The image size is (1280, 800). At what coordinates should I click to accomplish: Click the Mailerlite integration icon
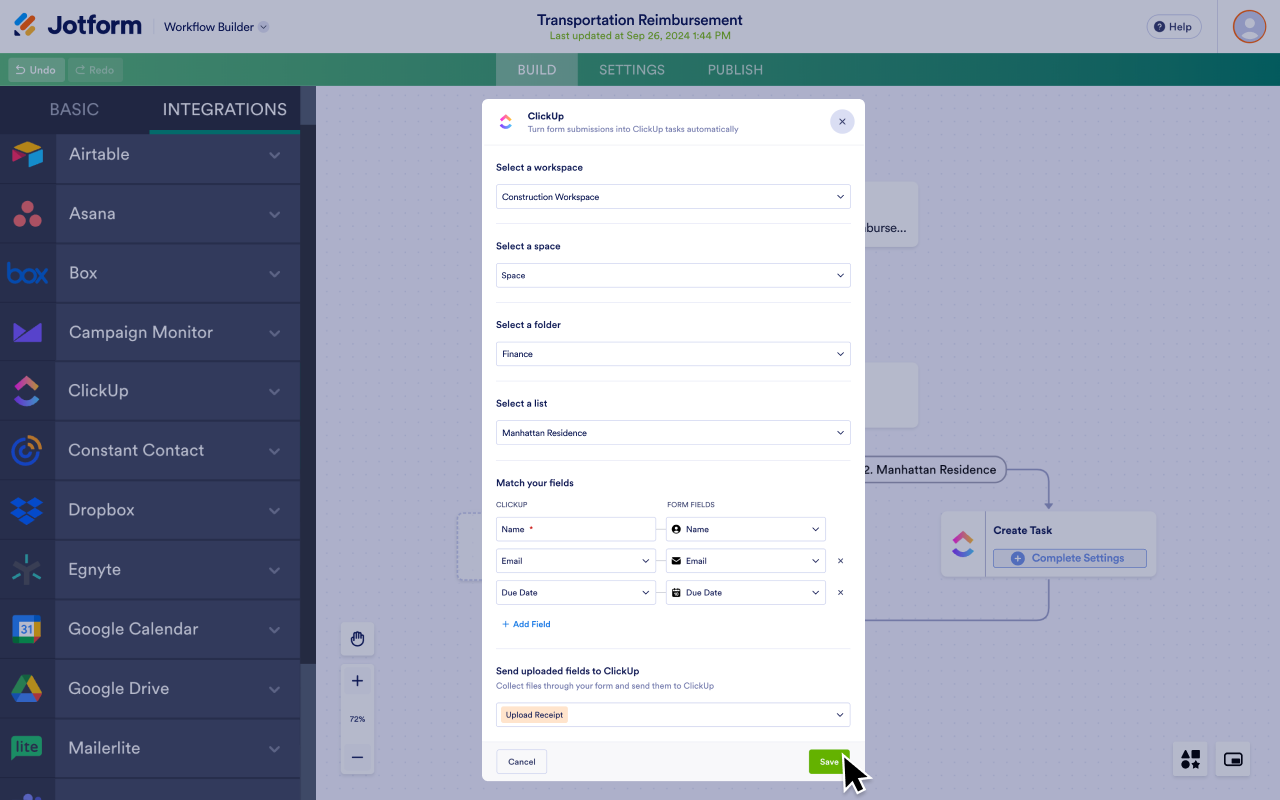tap(27, 748)
